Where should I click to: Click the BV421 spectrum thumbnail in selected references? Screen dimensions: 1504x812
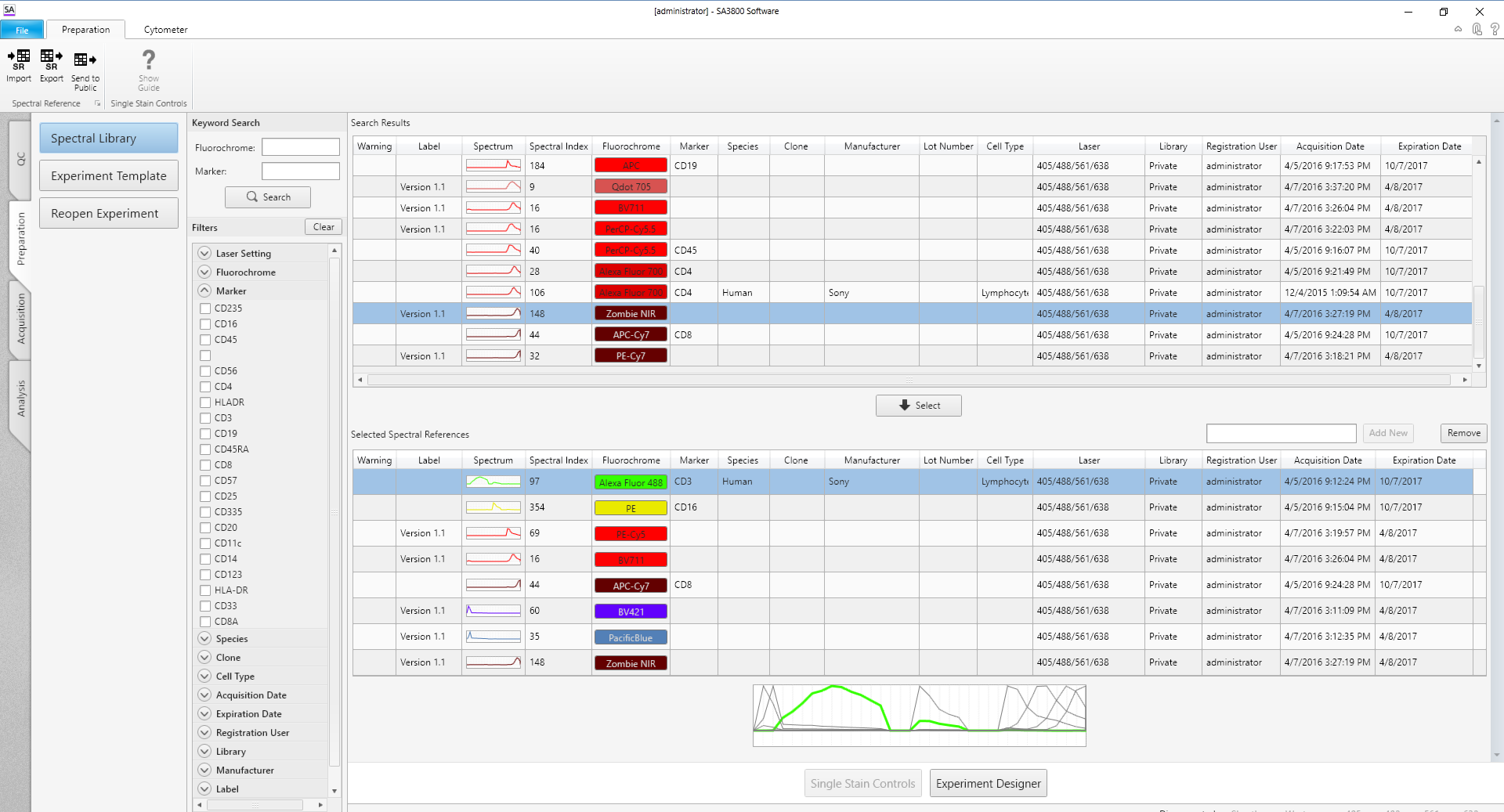tap(493, 611)
